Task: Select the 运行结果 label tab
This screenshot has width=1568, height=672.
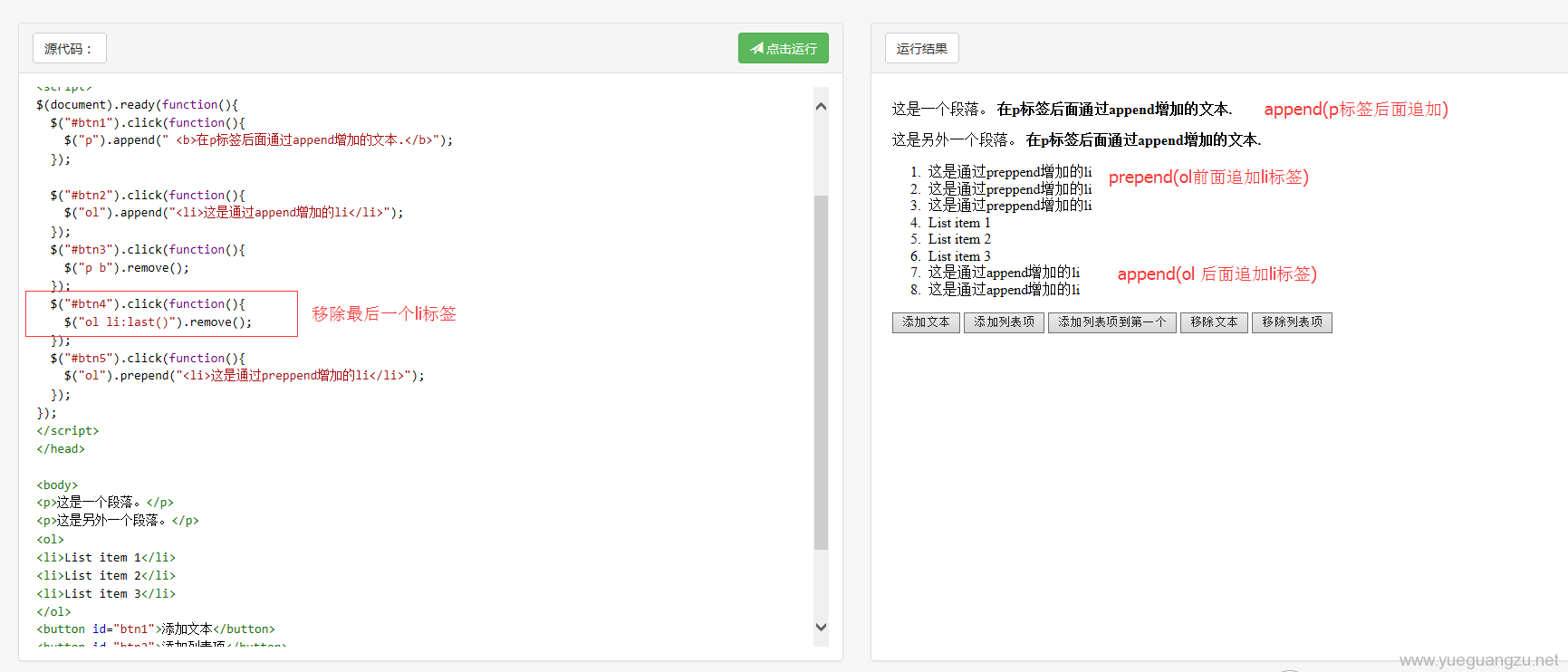Action: point(922,48)
